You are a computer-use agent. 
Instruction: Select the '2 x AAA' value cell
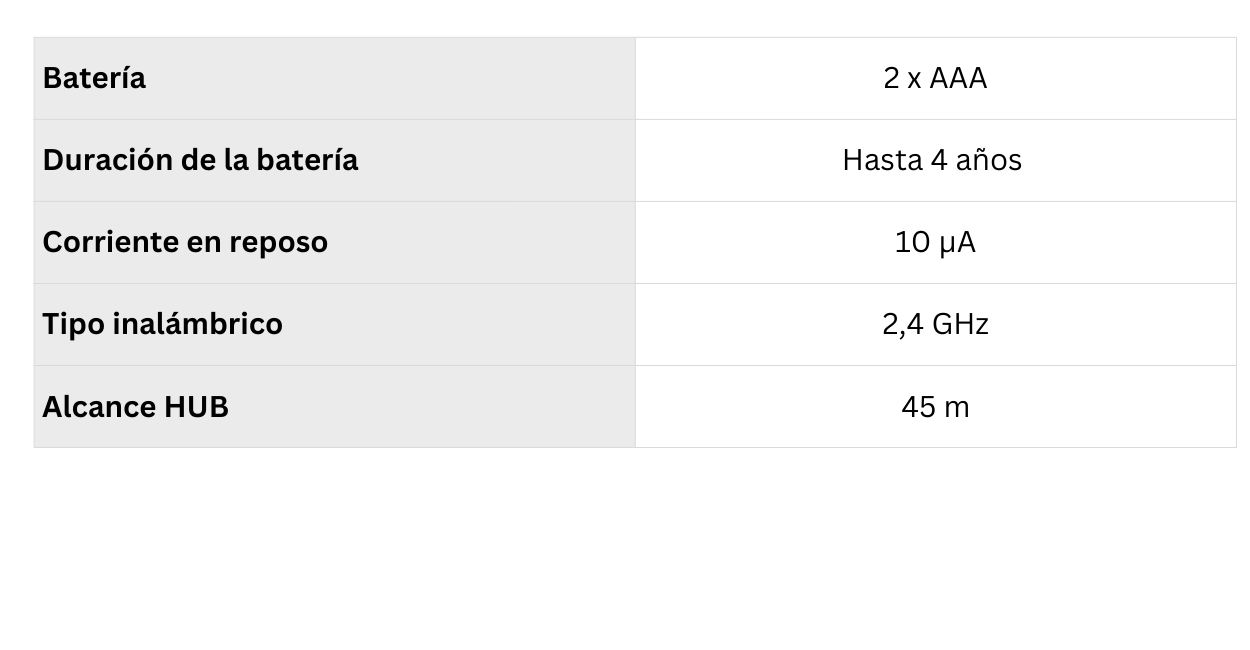click(935, 78)
